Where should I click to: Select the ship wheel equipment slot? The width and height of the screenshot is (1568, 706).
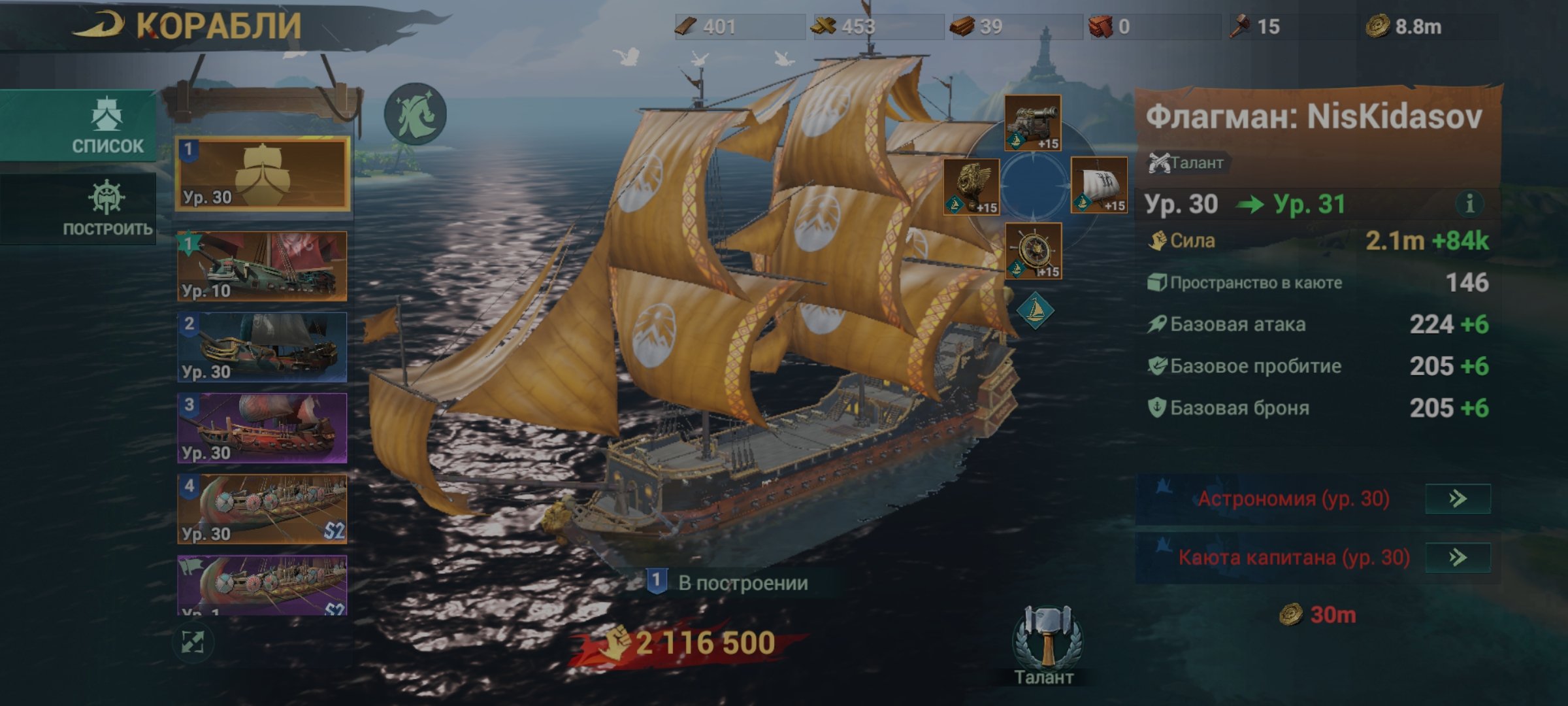pyautogui.click(x=1033, y=251)
